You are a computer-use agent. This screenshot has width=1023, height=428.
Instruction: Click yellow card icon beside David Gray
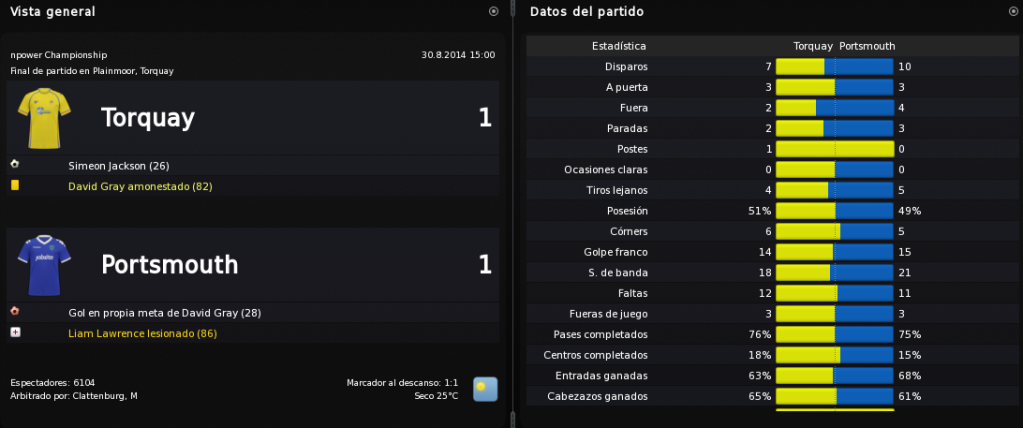[15, 185]
